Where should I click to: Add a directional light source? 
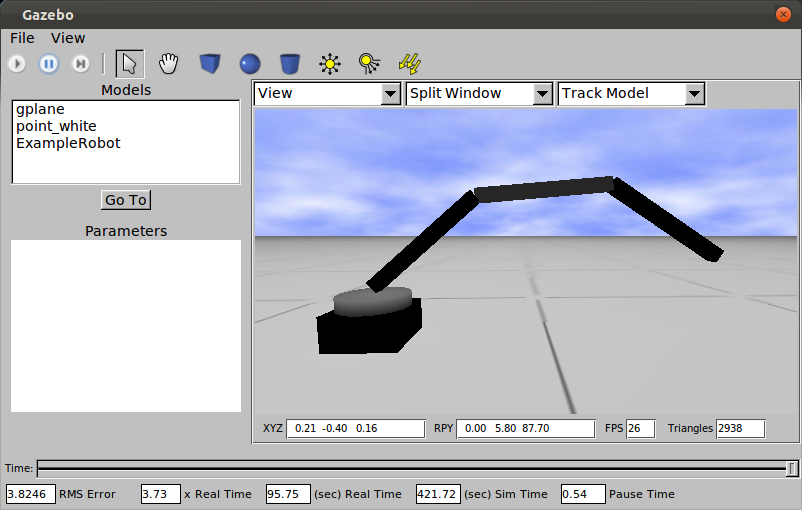pos(409,64)
